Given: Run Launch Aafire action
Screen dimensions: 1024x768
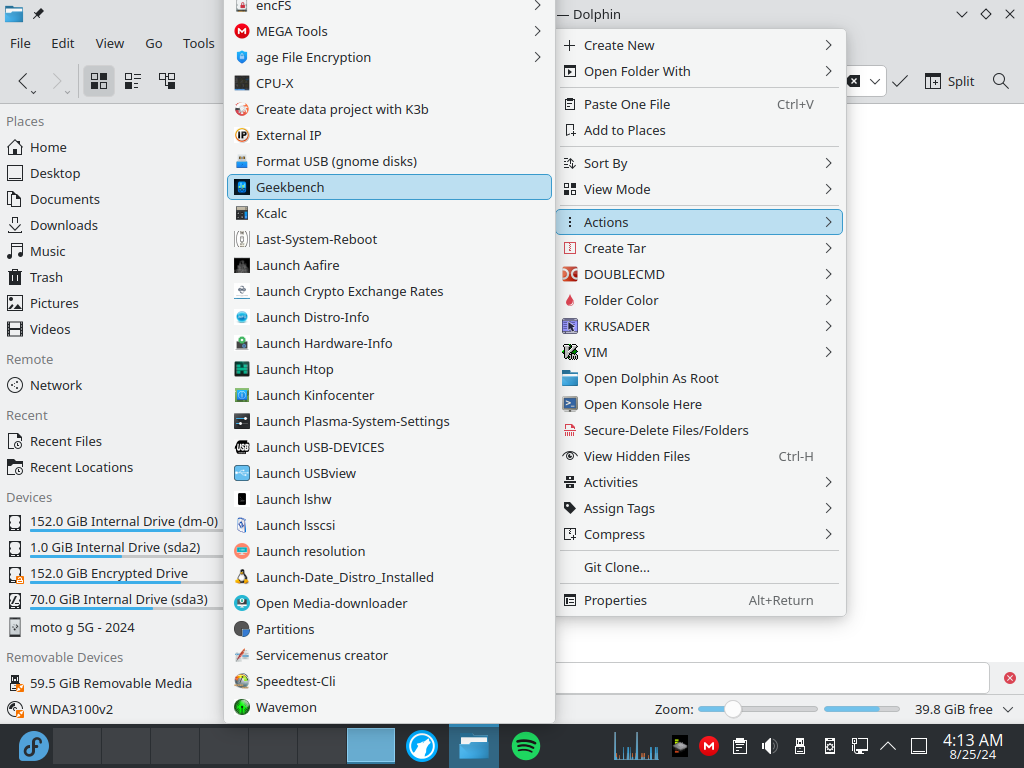Looking at the screenshot, I should [389, 266].
